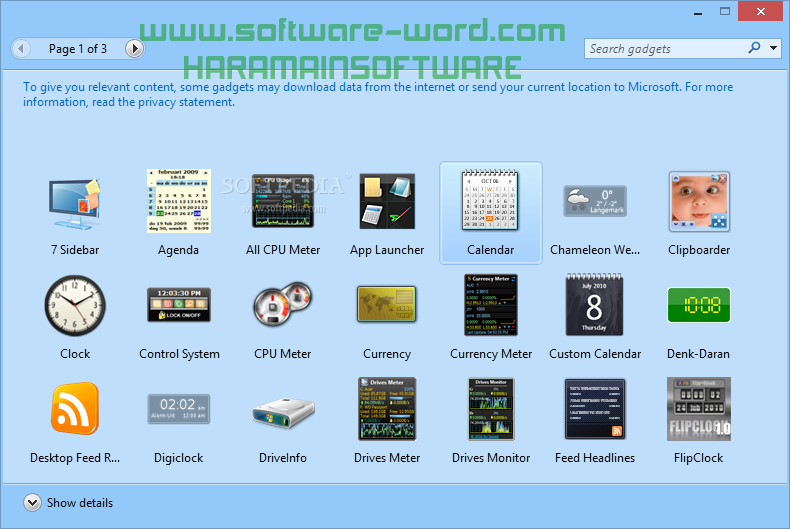Select the analog Clock gadget icon
The height and width of the screenshot is (529, 790).
[x=75, y=305]
